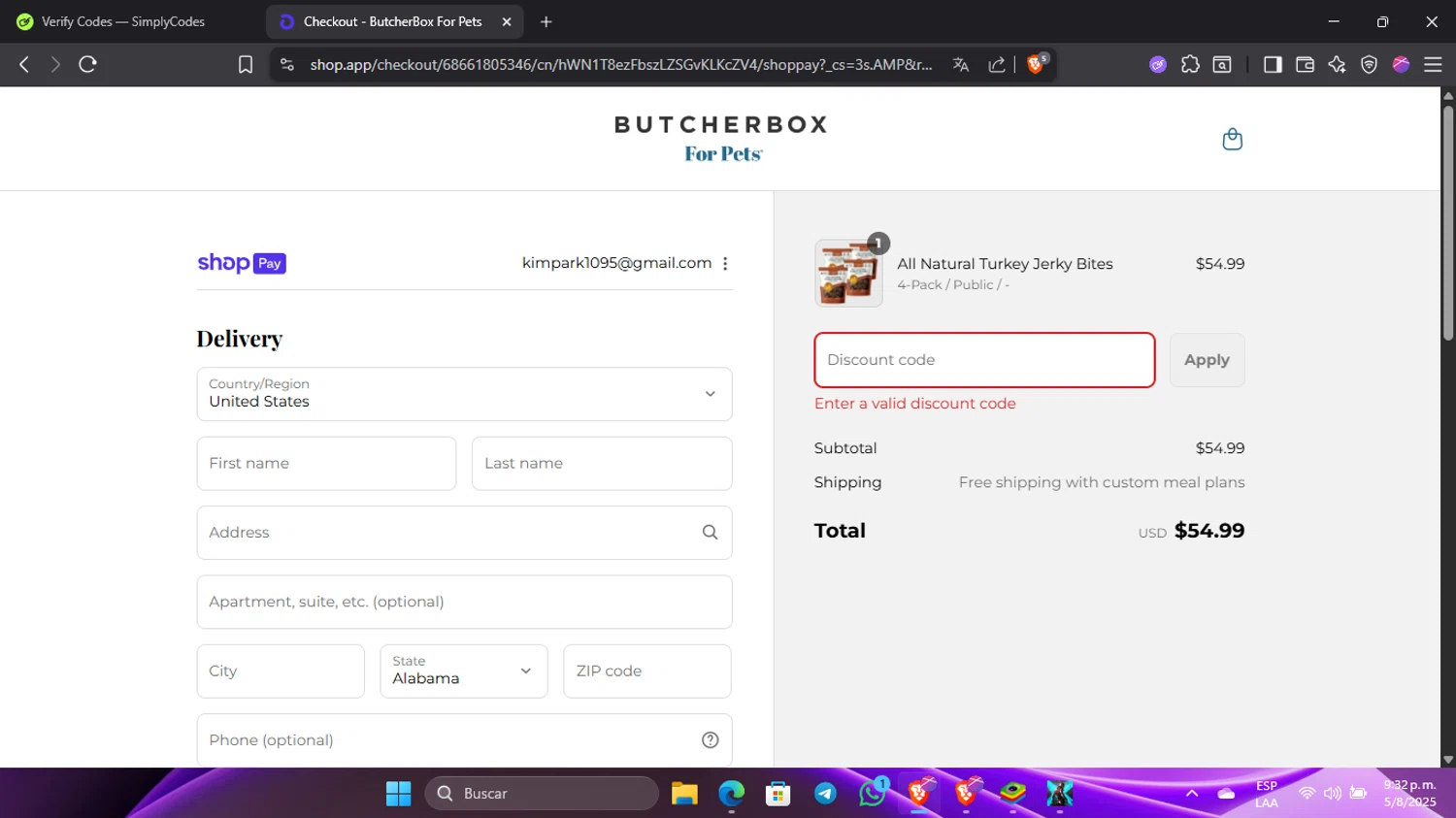Click the kimpark1095@gmail.com email text

616,263
